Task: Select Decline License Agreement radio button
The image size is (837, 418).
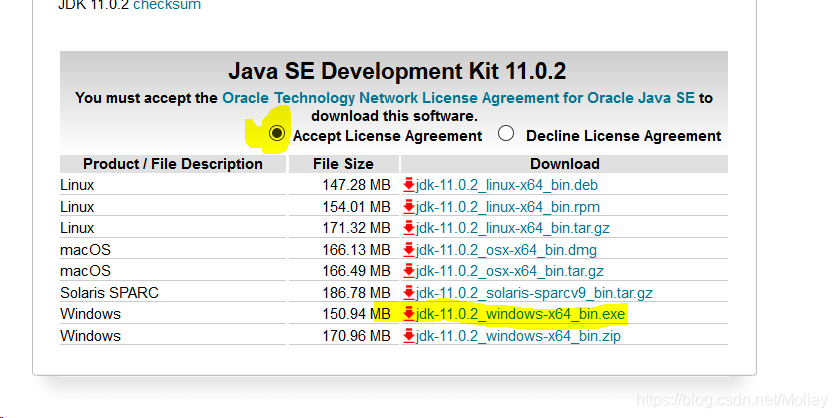Action: (x=506, y=133)
